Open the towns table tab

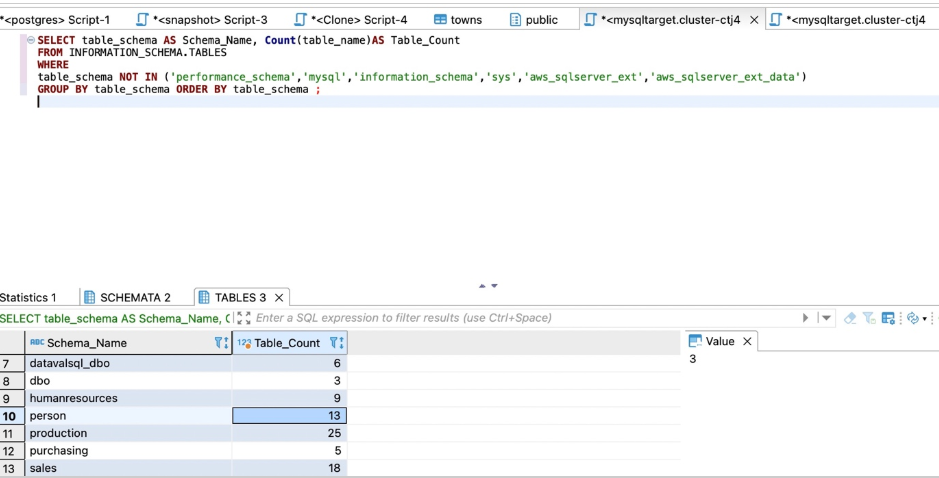[x=458, y=20]
